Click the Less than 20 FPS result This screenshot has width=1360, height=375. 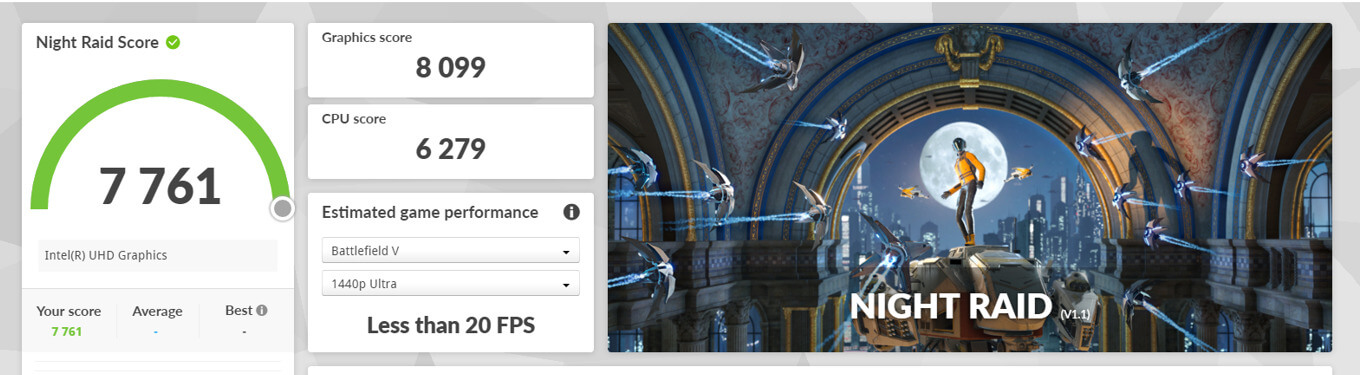click(x=451, y=325)
